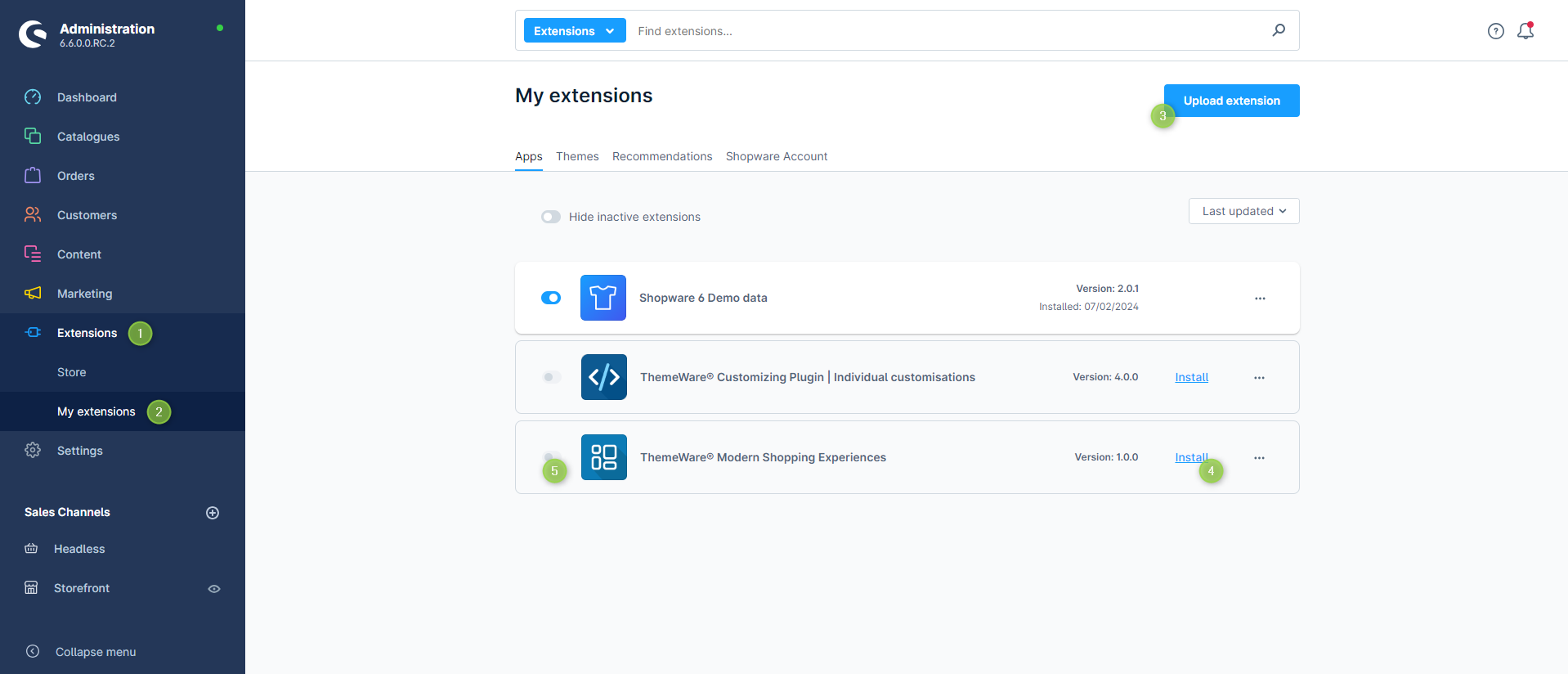
Task: Switch to the Shopware Account tab
Action: (777, 156)
